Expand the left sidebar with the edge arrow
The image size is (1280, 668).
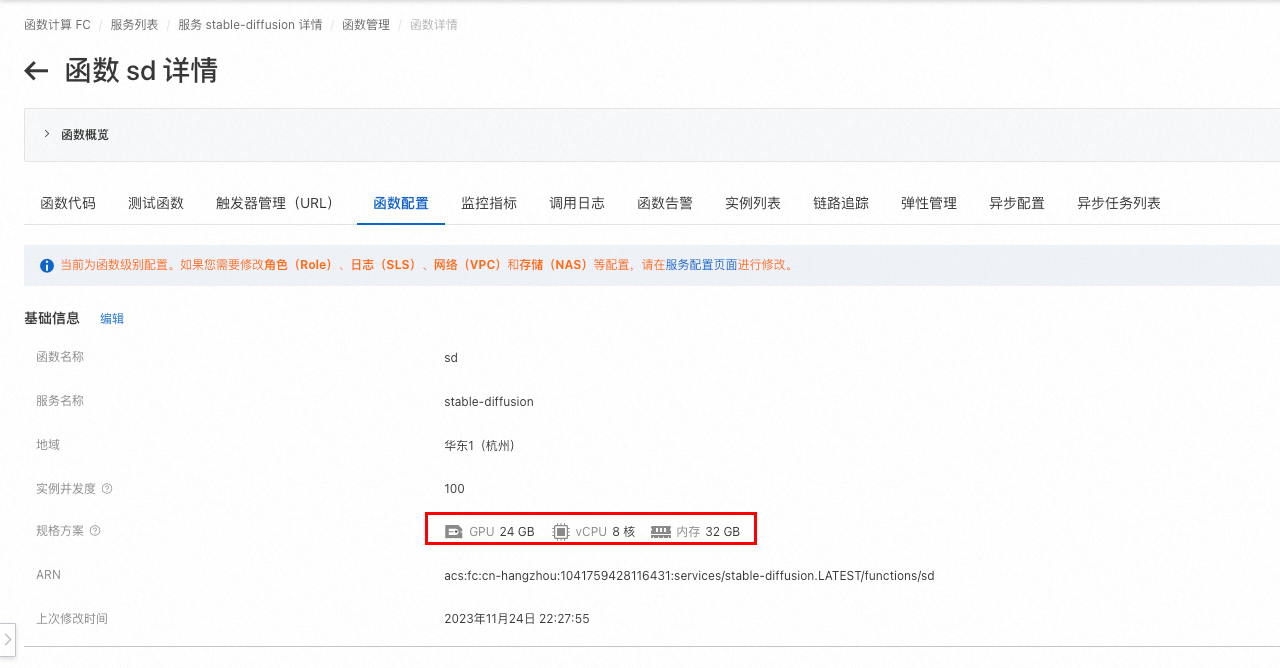point(8,638)
